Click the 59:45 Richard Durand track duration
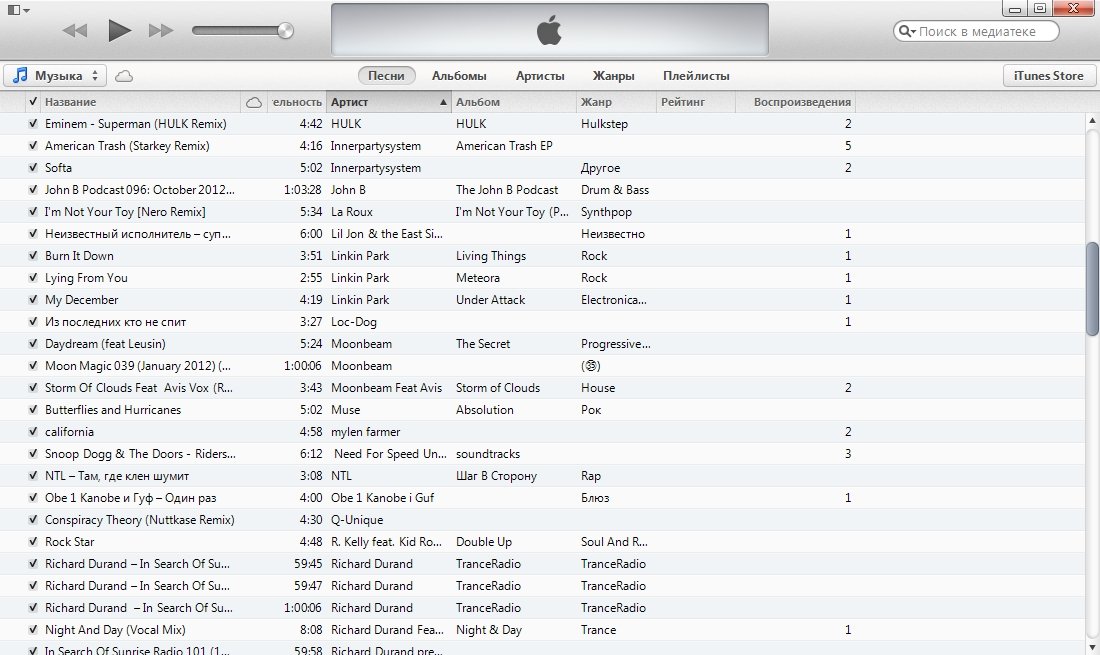Image resolution: width=1100 pixels, height=655 pixels. point(308,564)
